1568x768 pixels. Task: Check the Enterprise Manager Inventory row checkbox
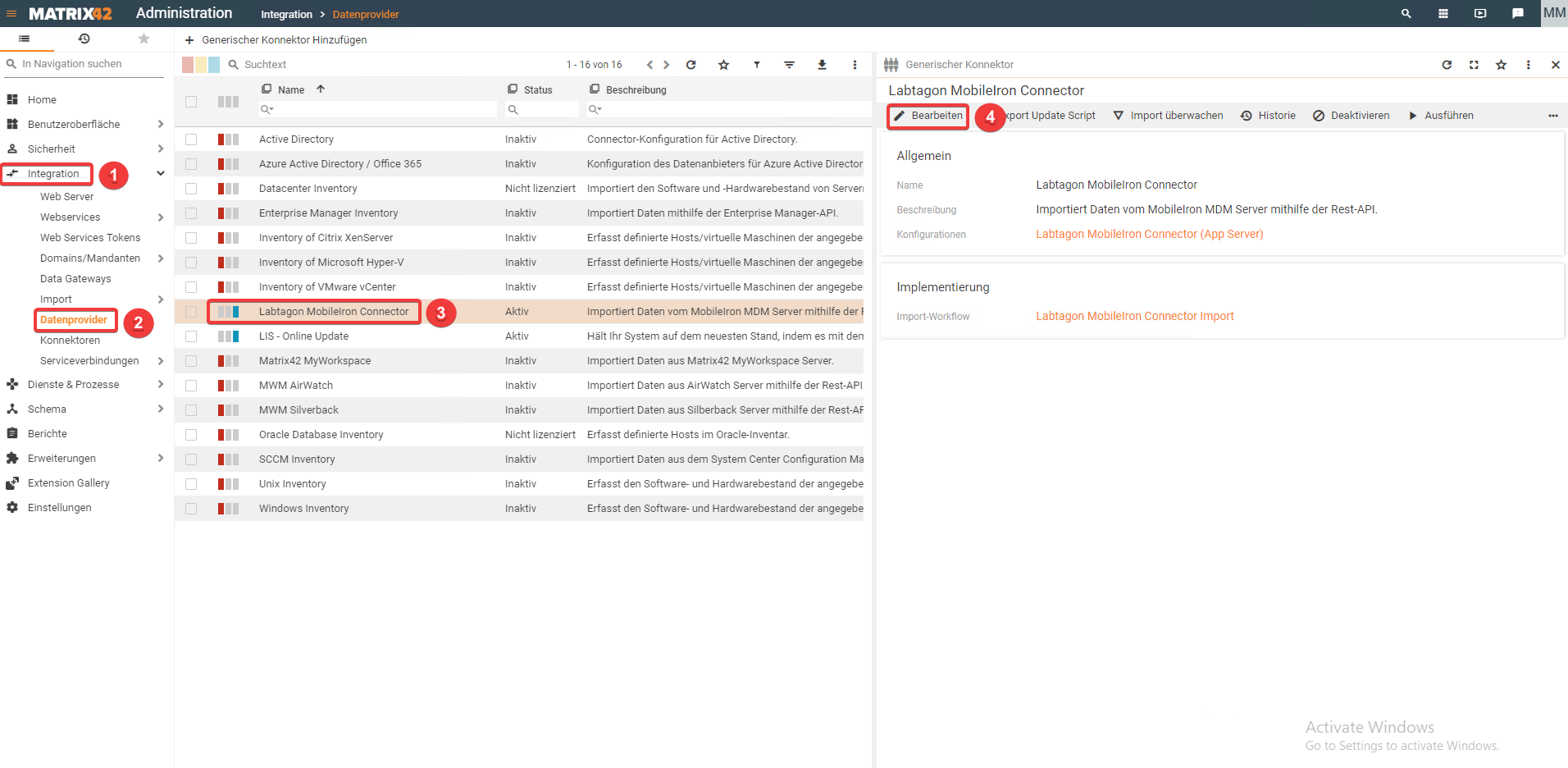(191, 213)
